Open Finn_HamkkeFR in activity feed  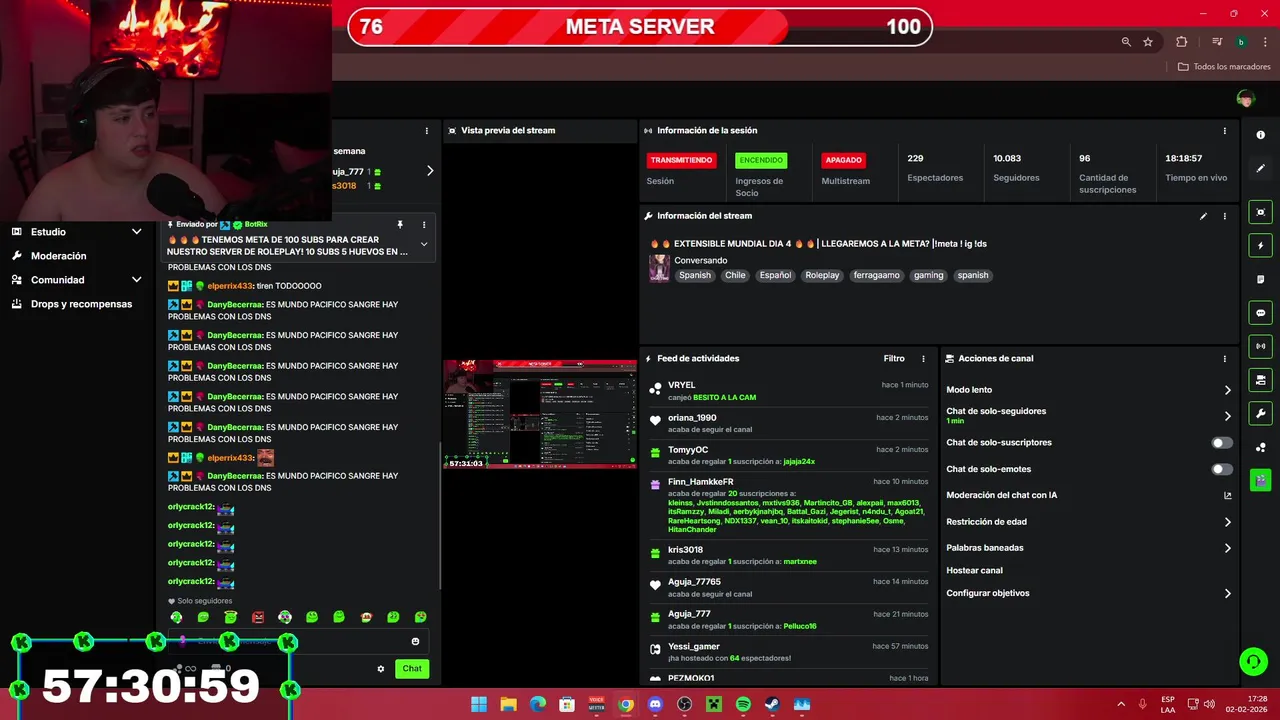coord(700,482)
